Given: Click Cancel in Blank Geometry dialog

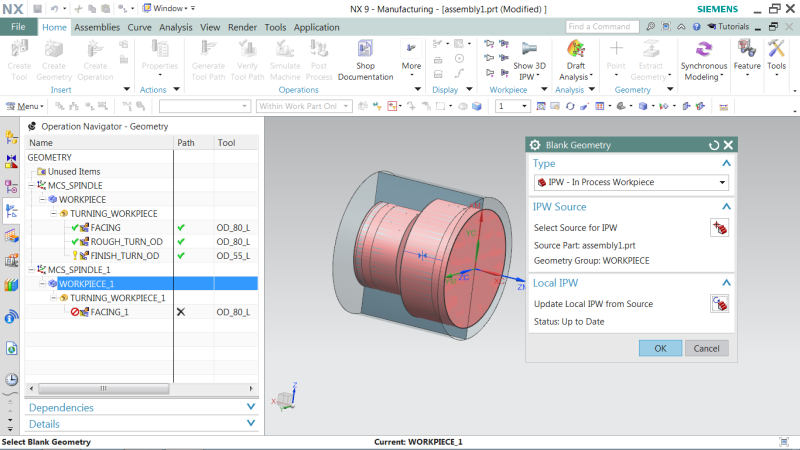Looking at the screenshot, I should (x=706, y=348).
